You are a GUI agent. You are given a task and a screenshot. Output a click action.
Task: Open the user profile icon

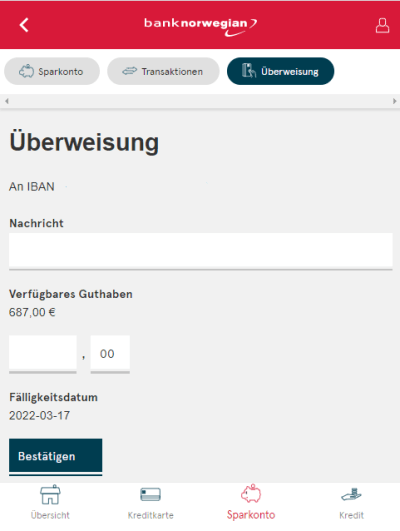coord(382,25)
